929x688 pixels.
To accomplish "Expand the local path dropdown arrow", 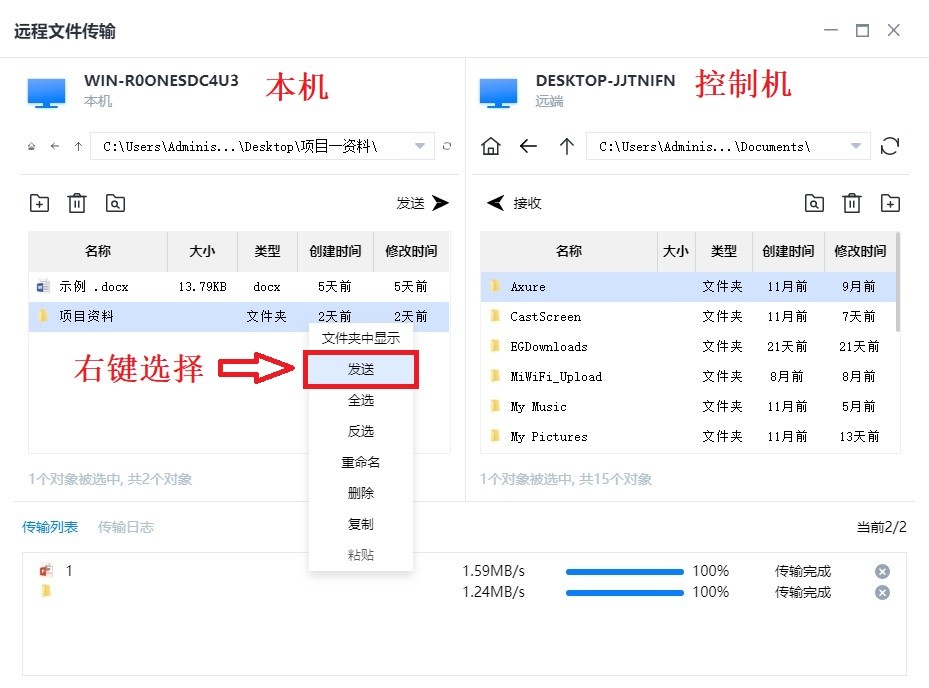I will click(422, 146).
